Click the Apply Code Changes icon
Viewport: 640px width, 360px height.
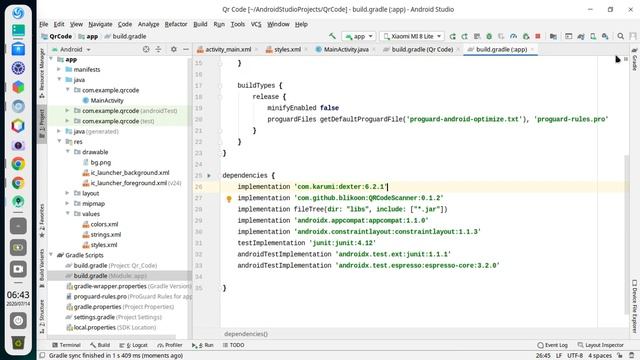pyautogui.click(x=477, y=36)
